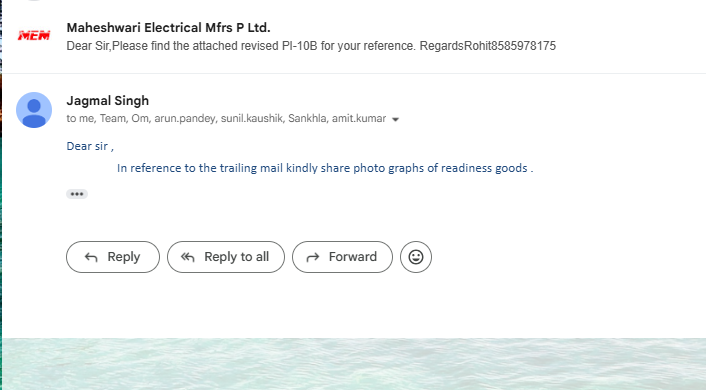
Task: Click the double-arrow Reply to all icon
Action: coord(187,257)
